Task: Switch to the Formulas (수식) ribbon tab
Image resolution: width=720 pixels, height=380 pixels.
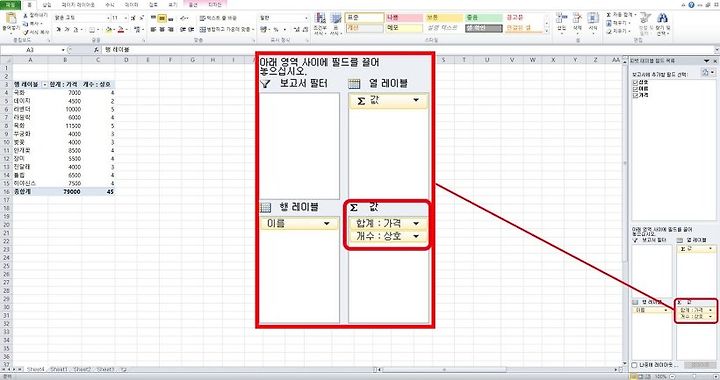Action: [110, 5]
